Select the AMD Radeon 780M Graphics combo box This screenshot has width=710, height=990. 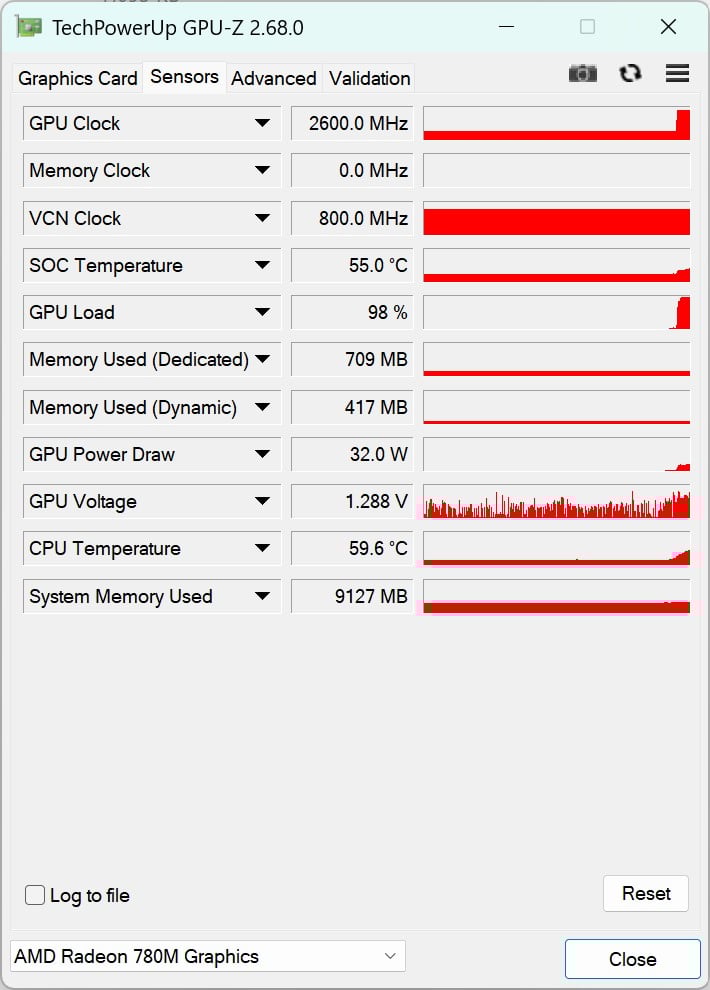click(x=207, y=956)
